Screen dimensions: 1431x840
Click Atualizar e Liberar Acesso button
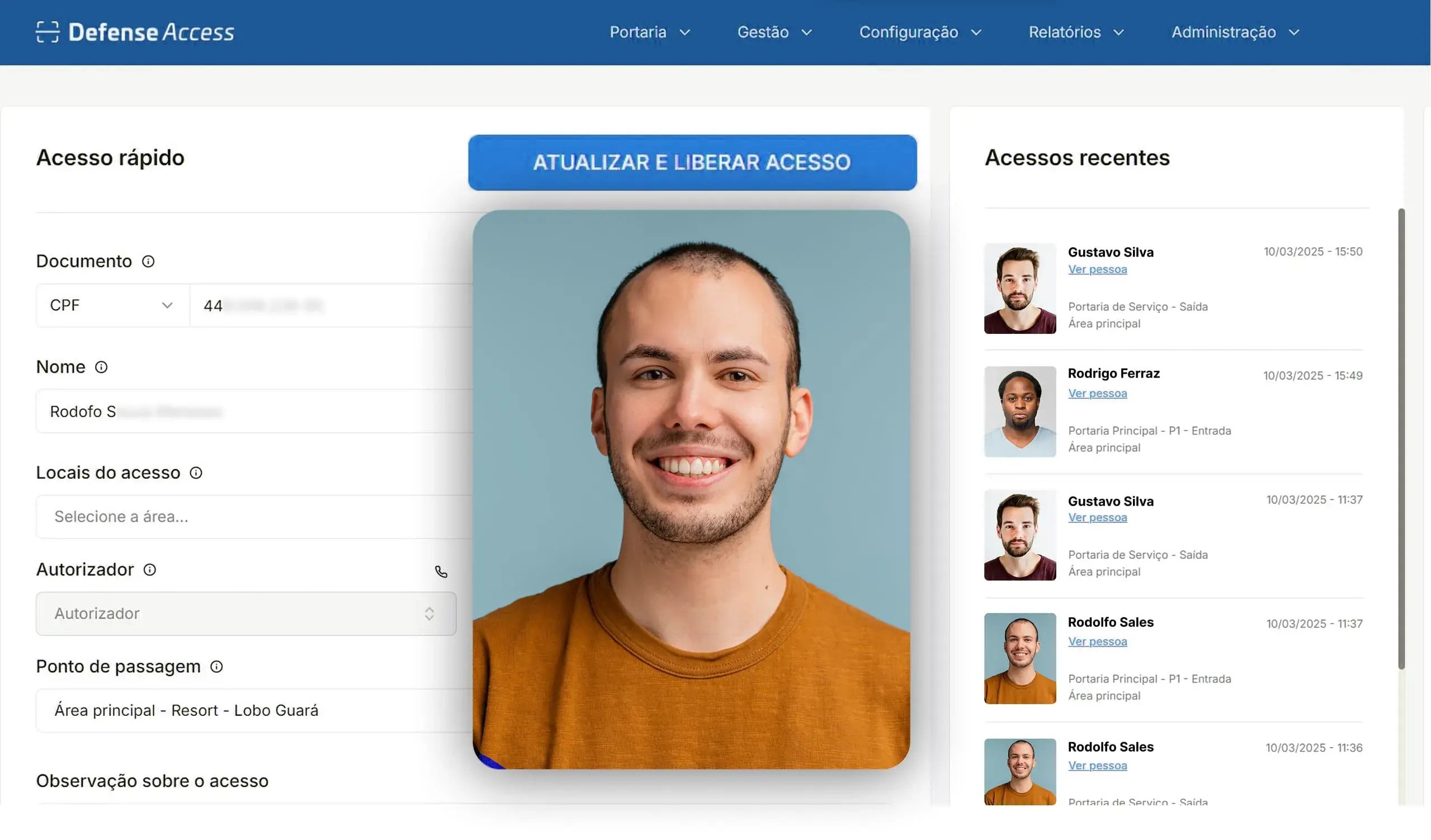click(692, 162)
